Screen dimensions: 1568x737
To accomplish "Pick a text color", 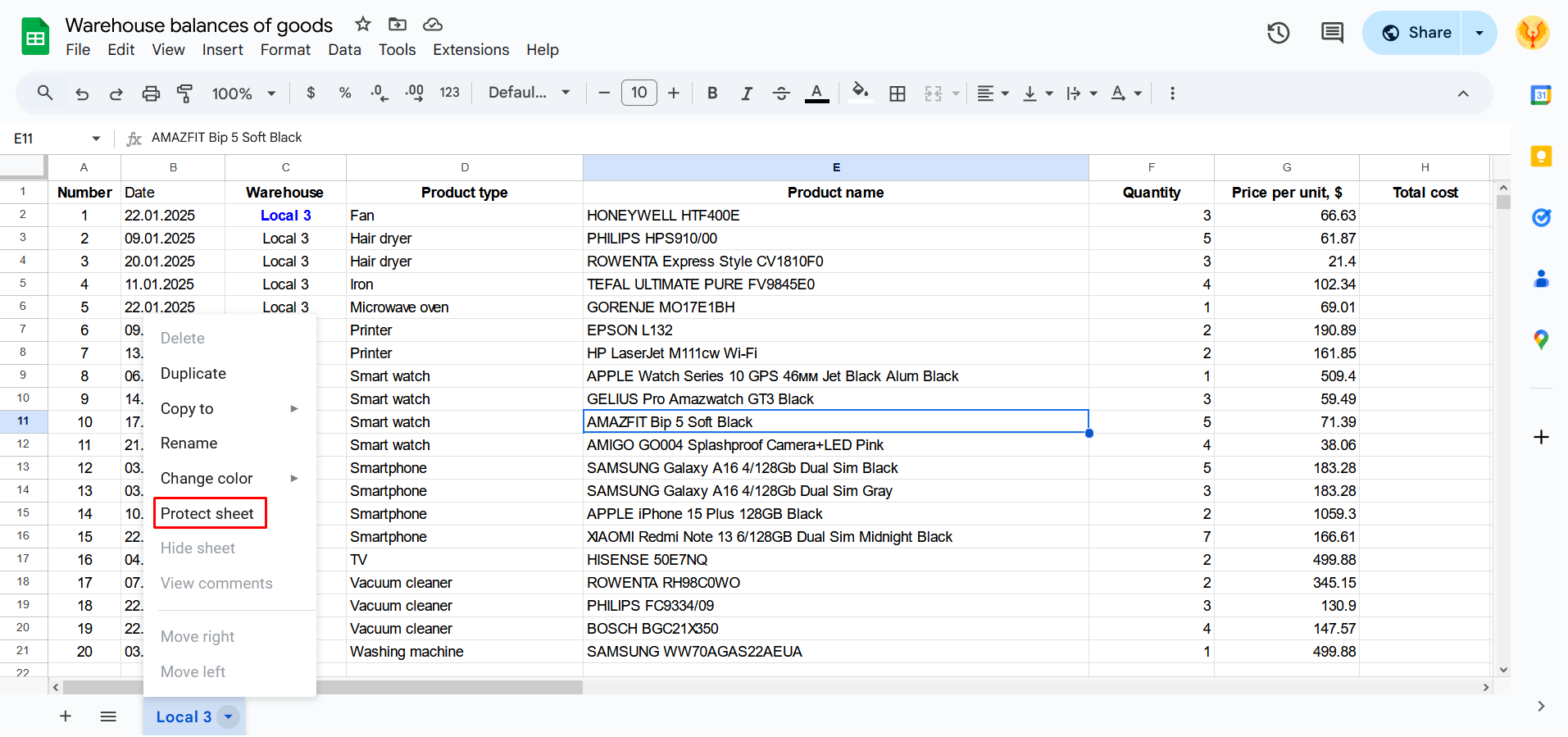I will [x=816, y=93].
